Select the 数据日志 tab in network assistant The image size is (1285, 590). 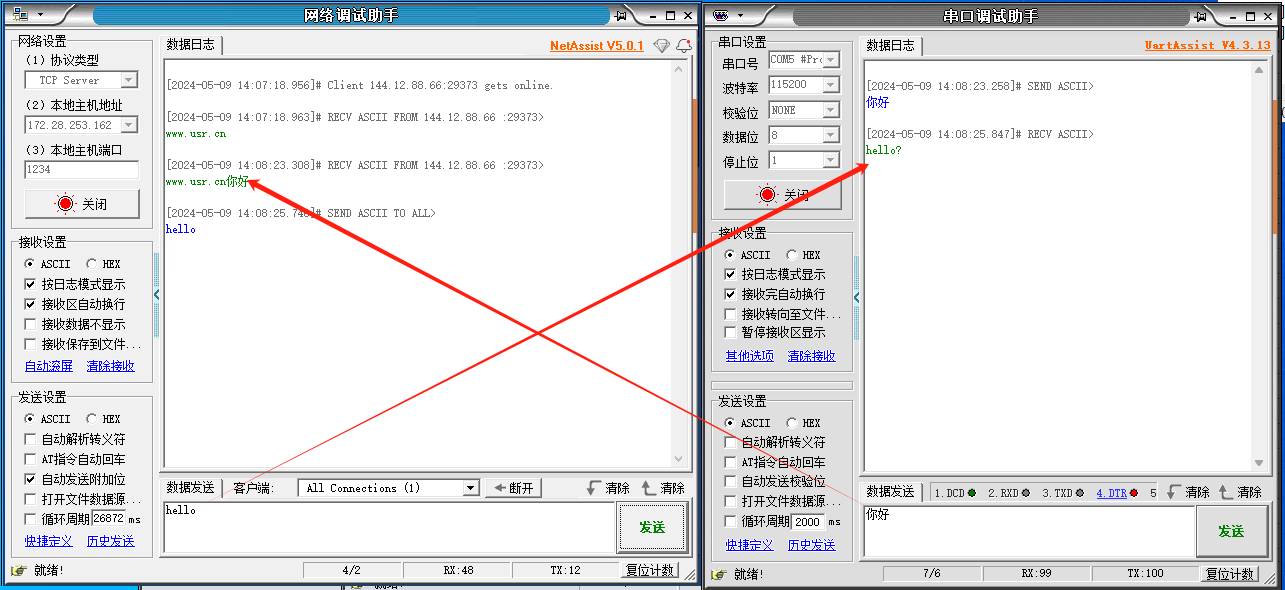(x=190, y=44)
